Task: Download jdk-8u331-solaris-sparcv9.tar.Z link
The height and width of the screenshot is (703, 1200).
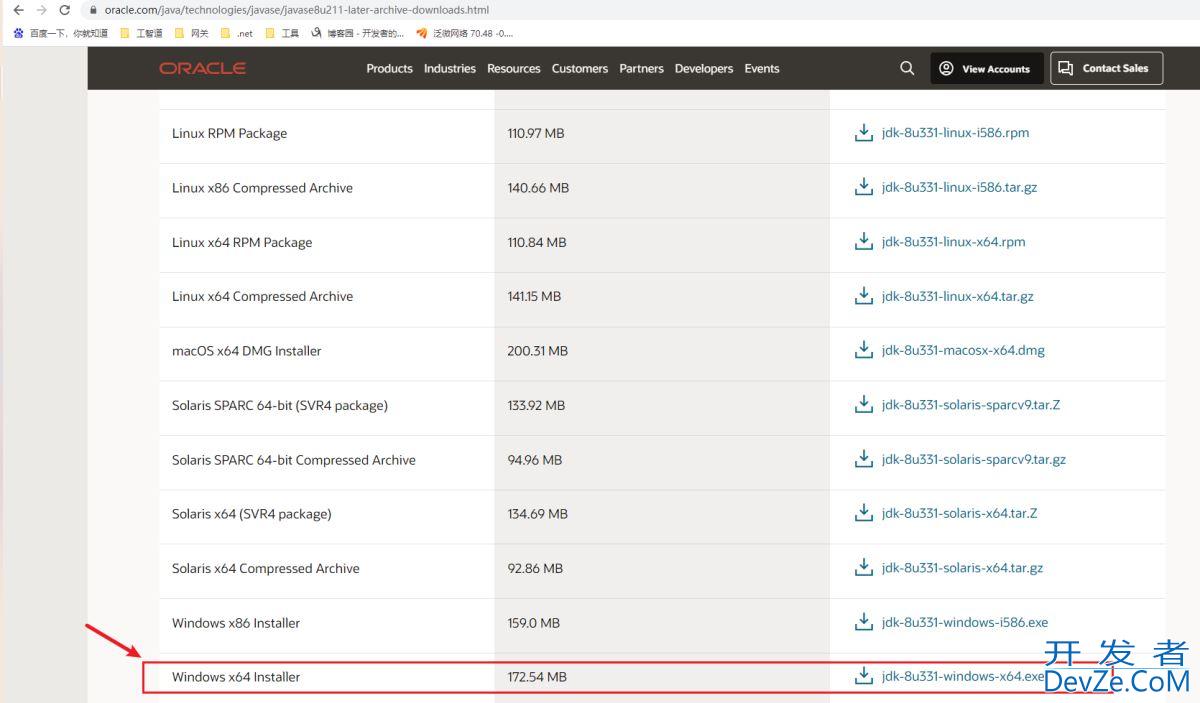Action: [971, 405]
